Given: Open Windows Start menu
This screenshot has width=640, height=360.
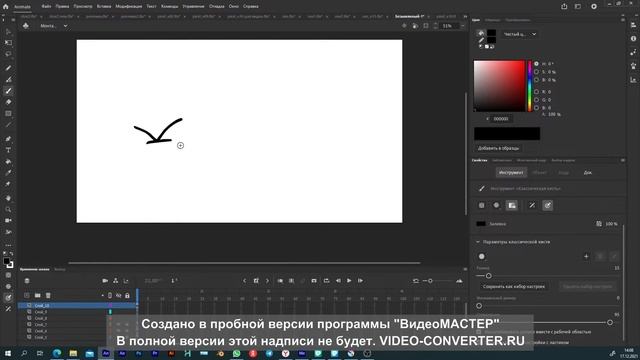Looking at the screenshot, I should click(8, 353).
